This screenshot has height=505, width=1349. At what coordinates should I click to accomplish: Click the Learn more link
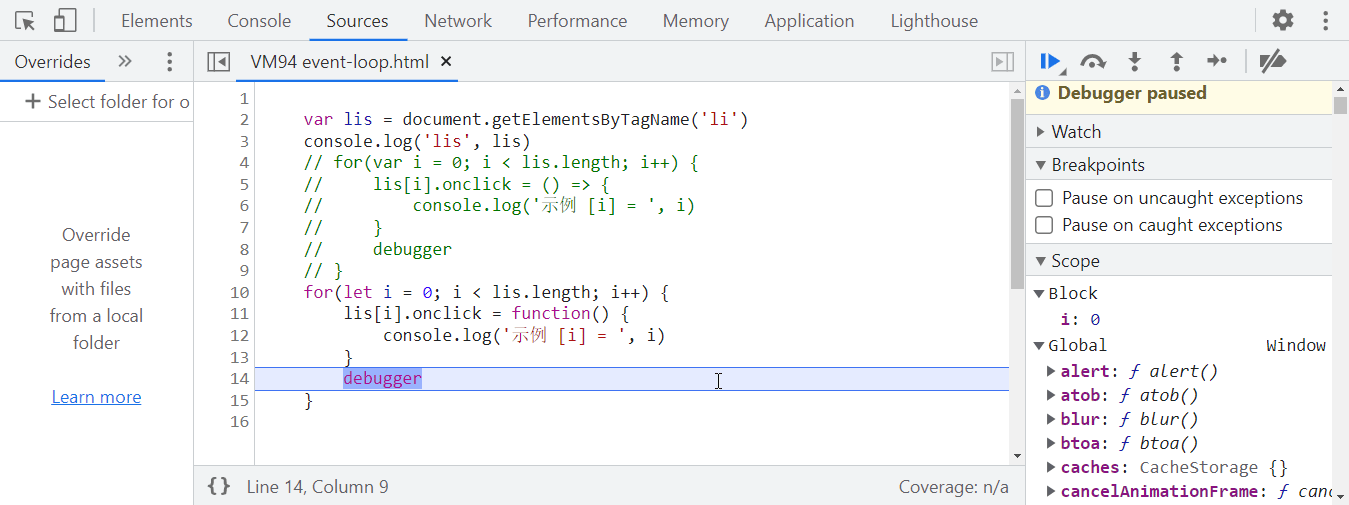click(x=96, y=397)
